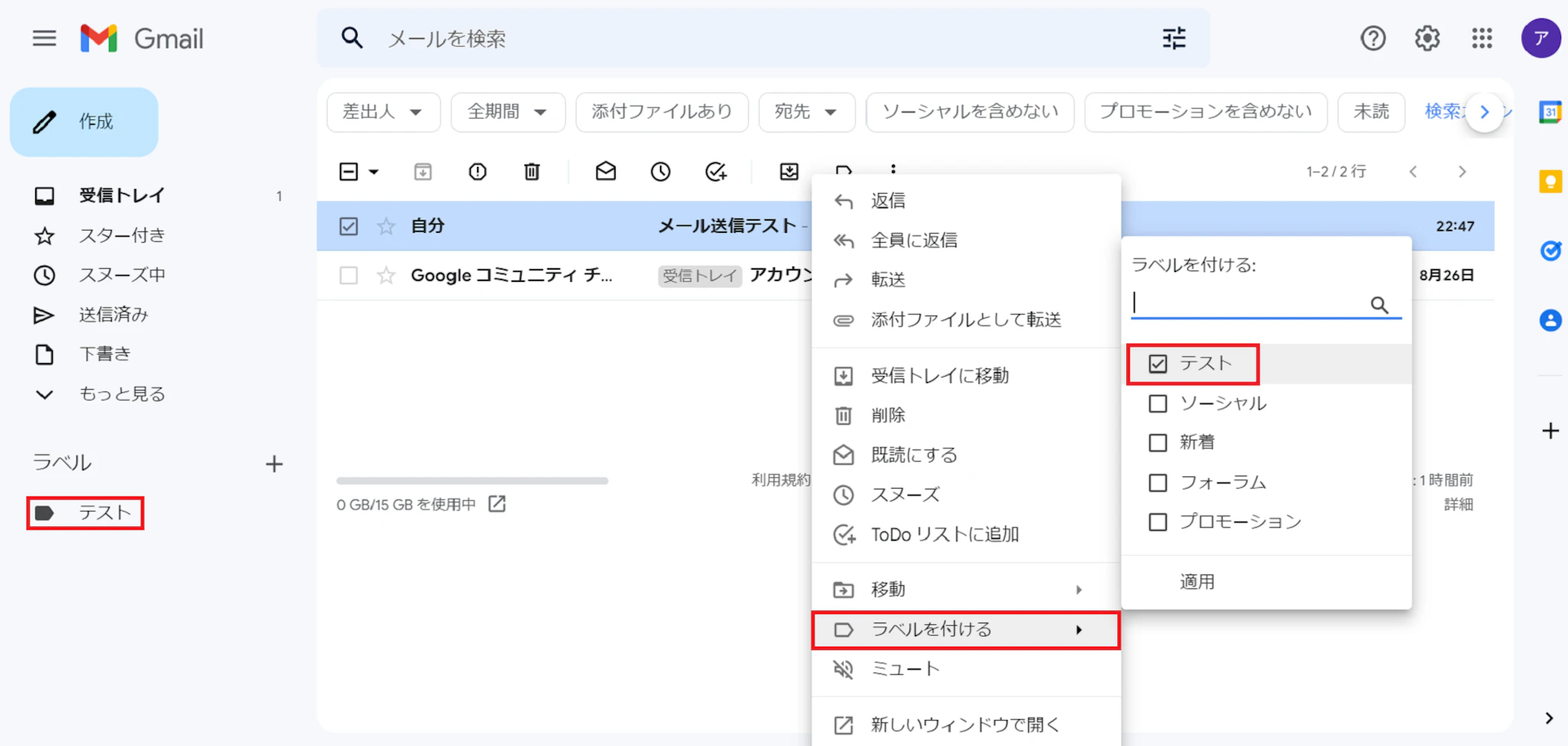Screen dimensions: 1568x746
Task: Open the 差出人 filter dropdown
Action: click(x=383, y=112)
